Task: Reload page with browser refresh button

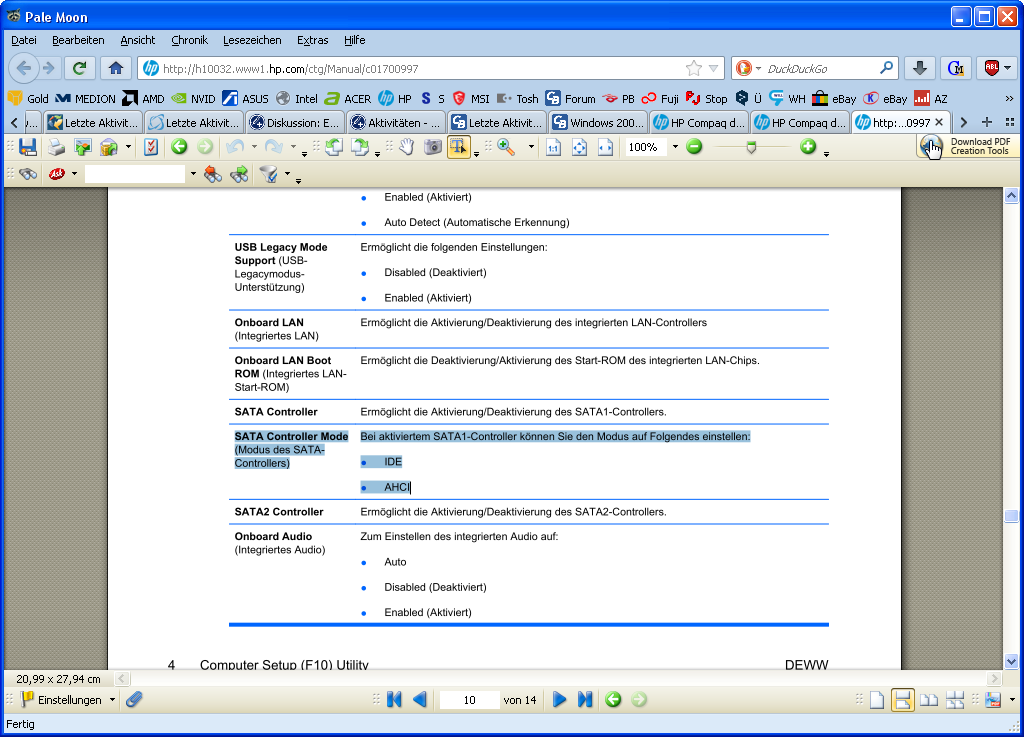Action: click(x=80, y=68)
